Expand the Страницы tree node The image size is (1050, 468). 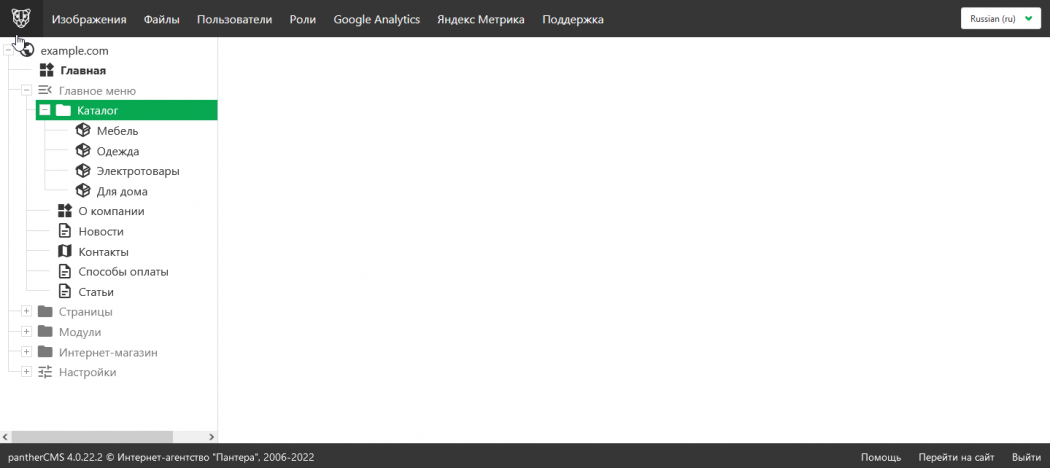point(27,311)
